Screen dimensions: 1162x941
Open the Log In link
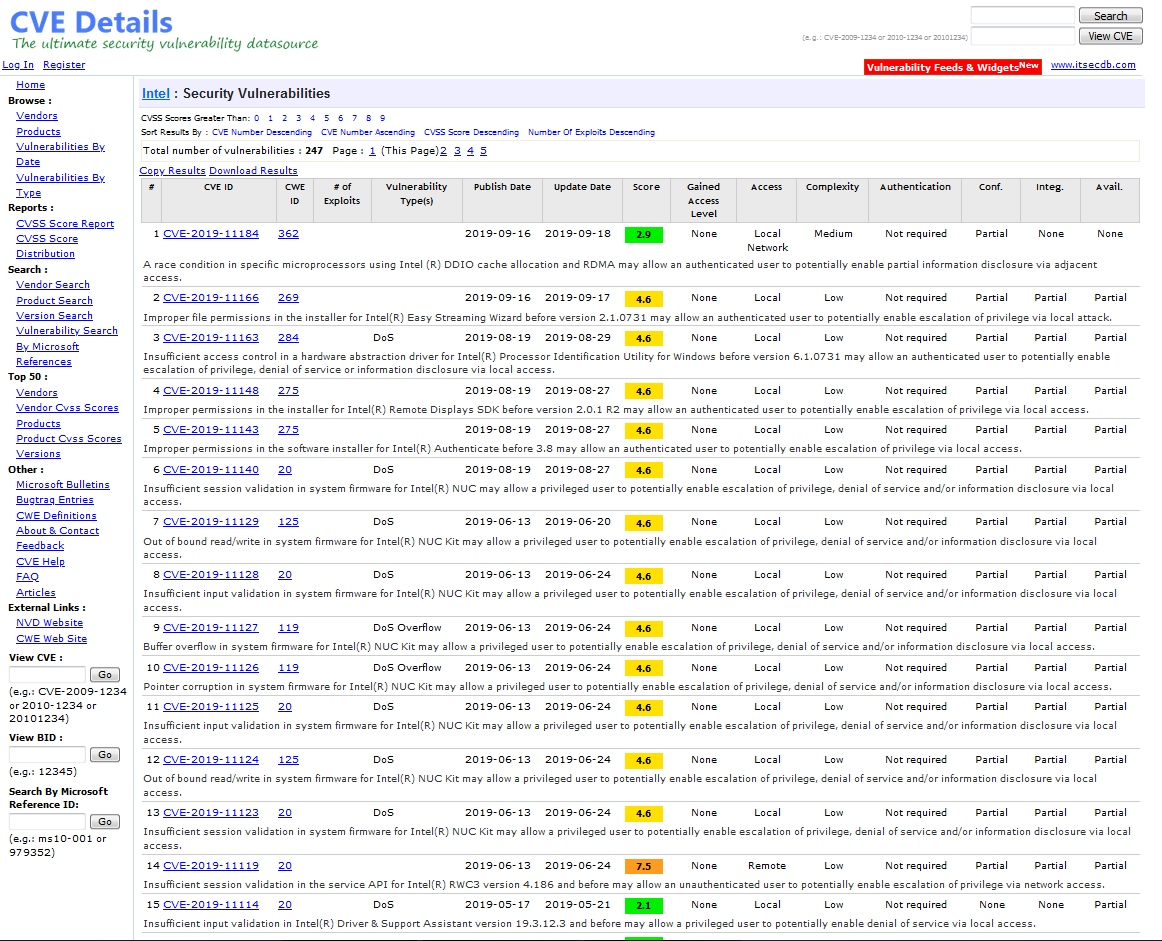[x=18, y=64]
